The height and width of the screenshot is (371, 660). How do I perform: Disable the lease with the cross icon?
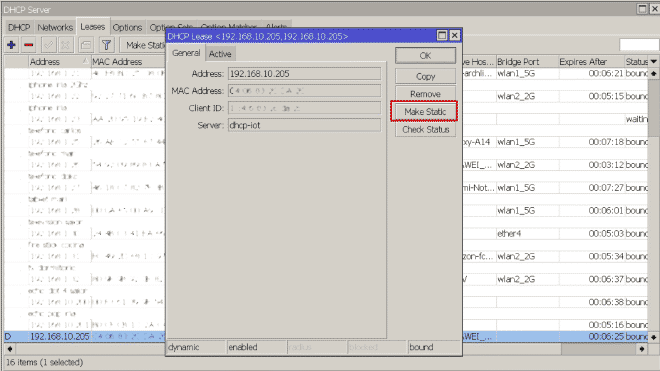pos(65,45)
